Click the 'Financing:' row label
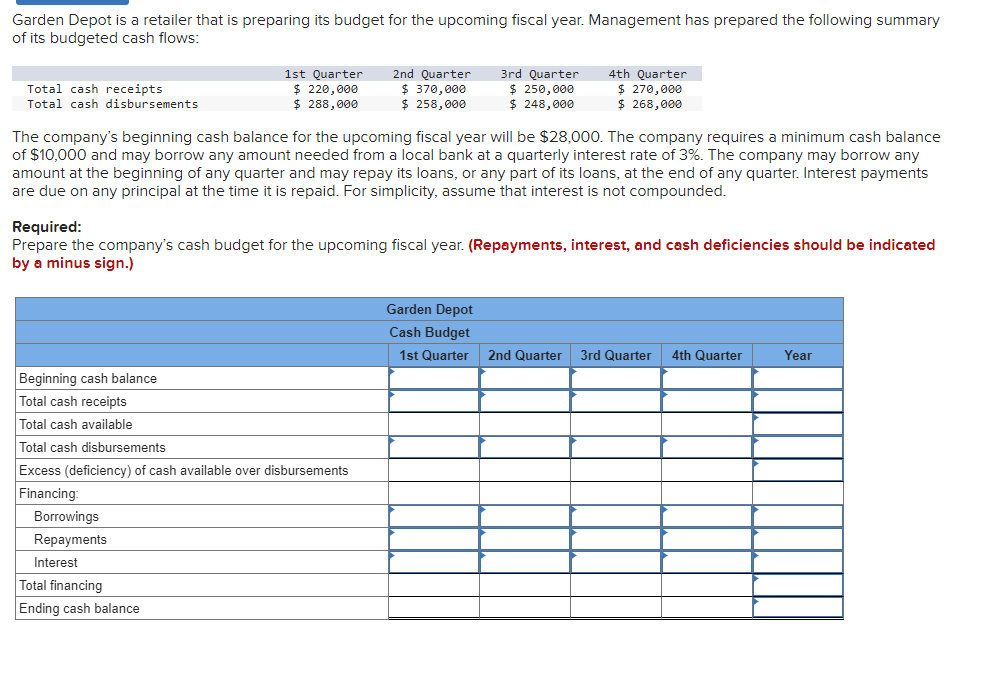The width and height of the screenshot is (991, 684). 49,493
